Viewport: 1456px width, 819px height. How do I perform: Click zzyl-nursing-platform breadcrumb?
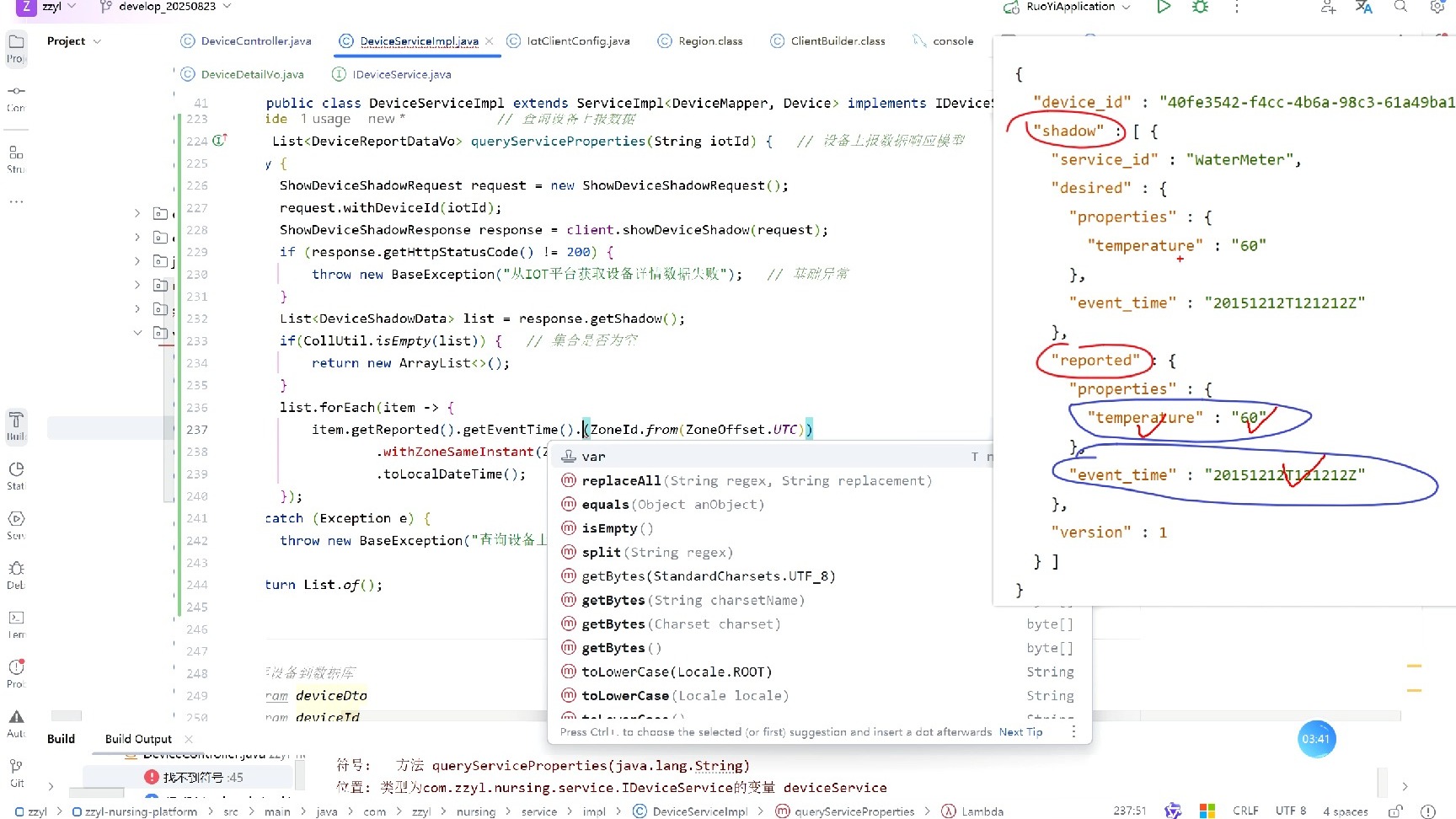click(134, 811)
